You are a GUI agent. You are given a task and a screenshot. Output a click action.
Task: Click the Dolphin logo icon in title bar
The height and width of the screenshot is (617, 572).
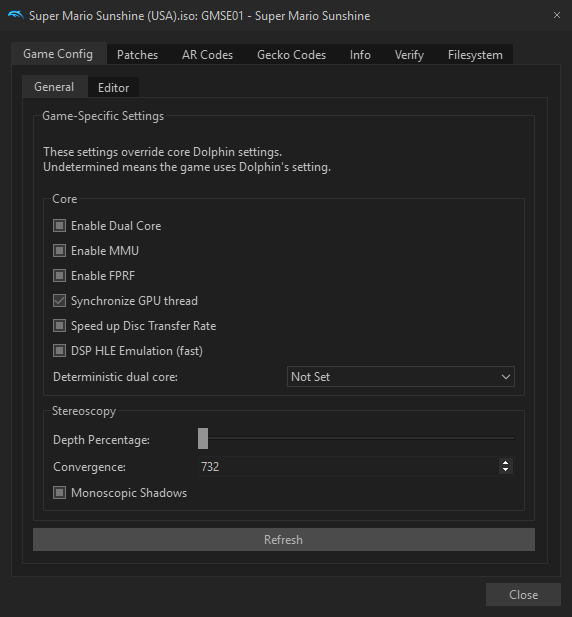click(16, 16)
